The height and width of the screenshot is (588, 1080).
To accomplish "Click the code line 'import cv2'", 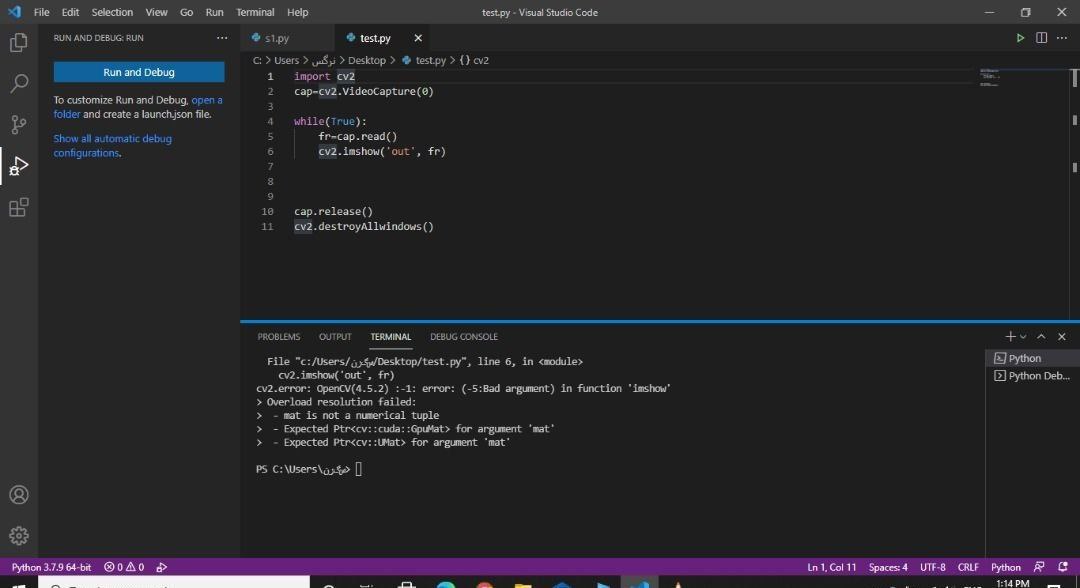I will 324,76.
